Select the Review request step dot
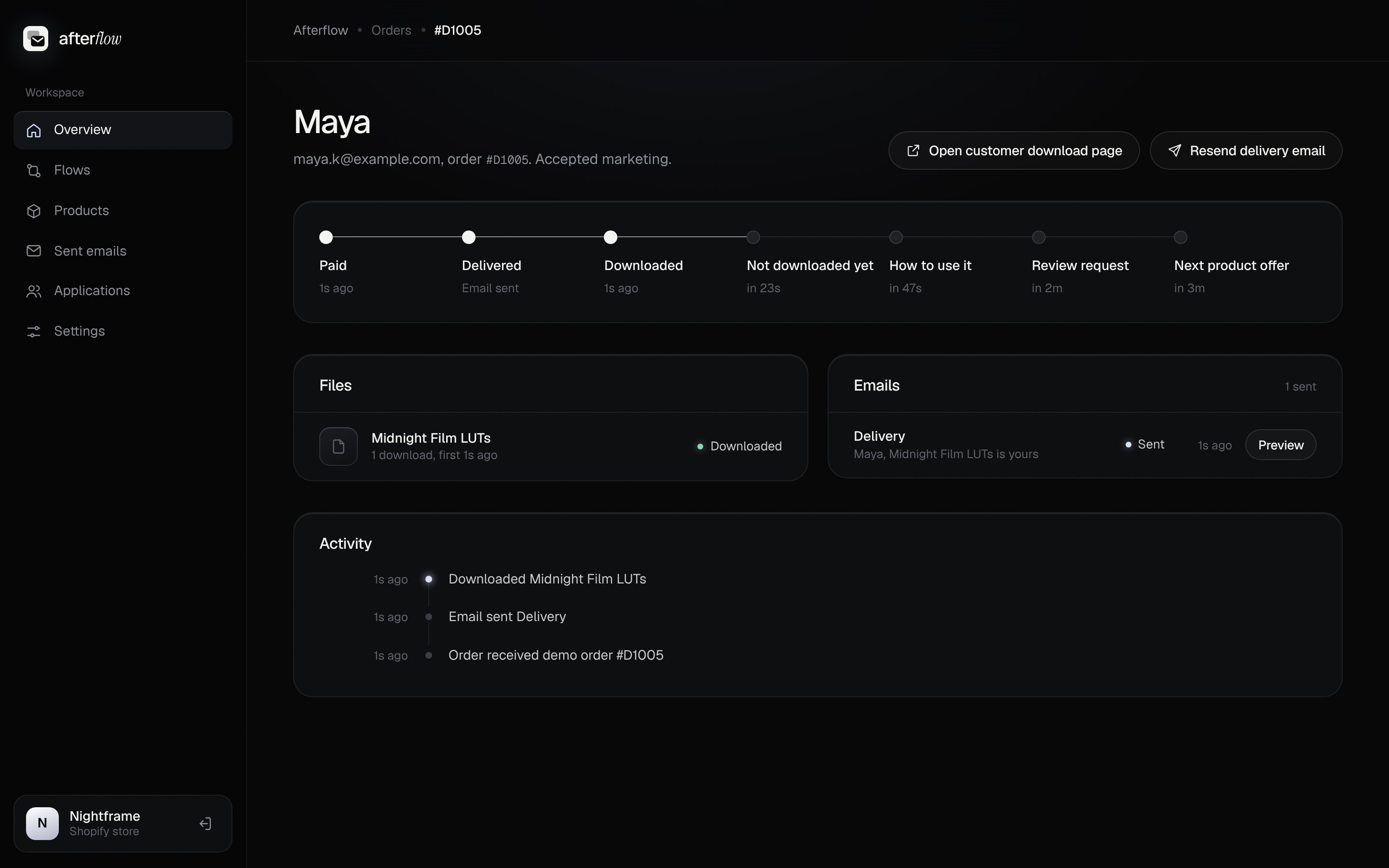The width and height of the screenshot is (1389, 868). point(1038,237)
